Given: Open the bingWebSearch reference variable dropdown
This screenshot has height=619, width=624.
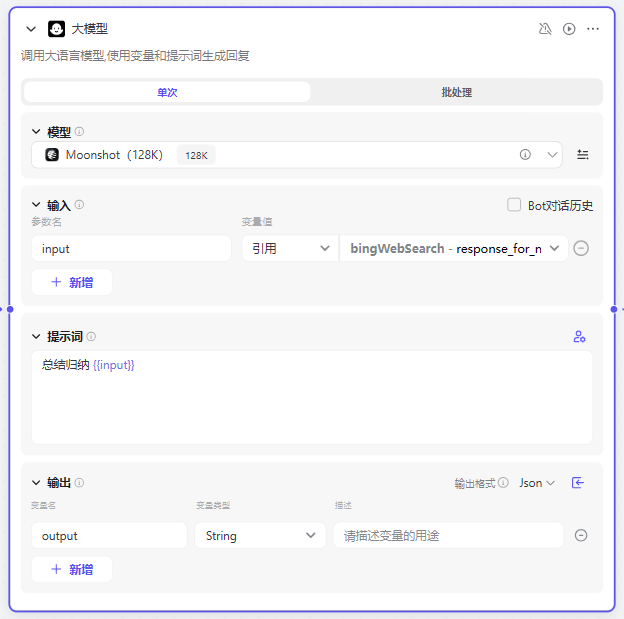Looking at the screenshot, I should [x=454, y=248].
